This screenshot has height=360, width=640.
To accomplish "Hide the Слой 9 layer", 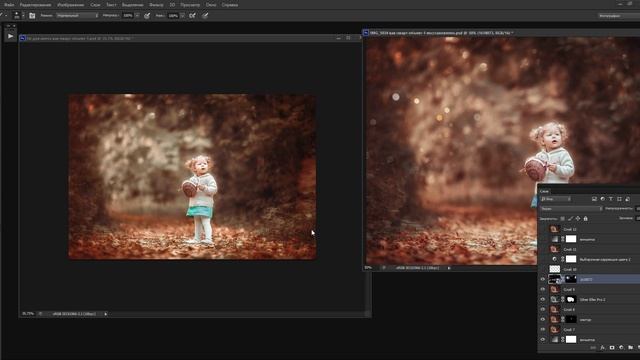I will click(x=542, y=289).
